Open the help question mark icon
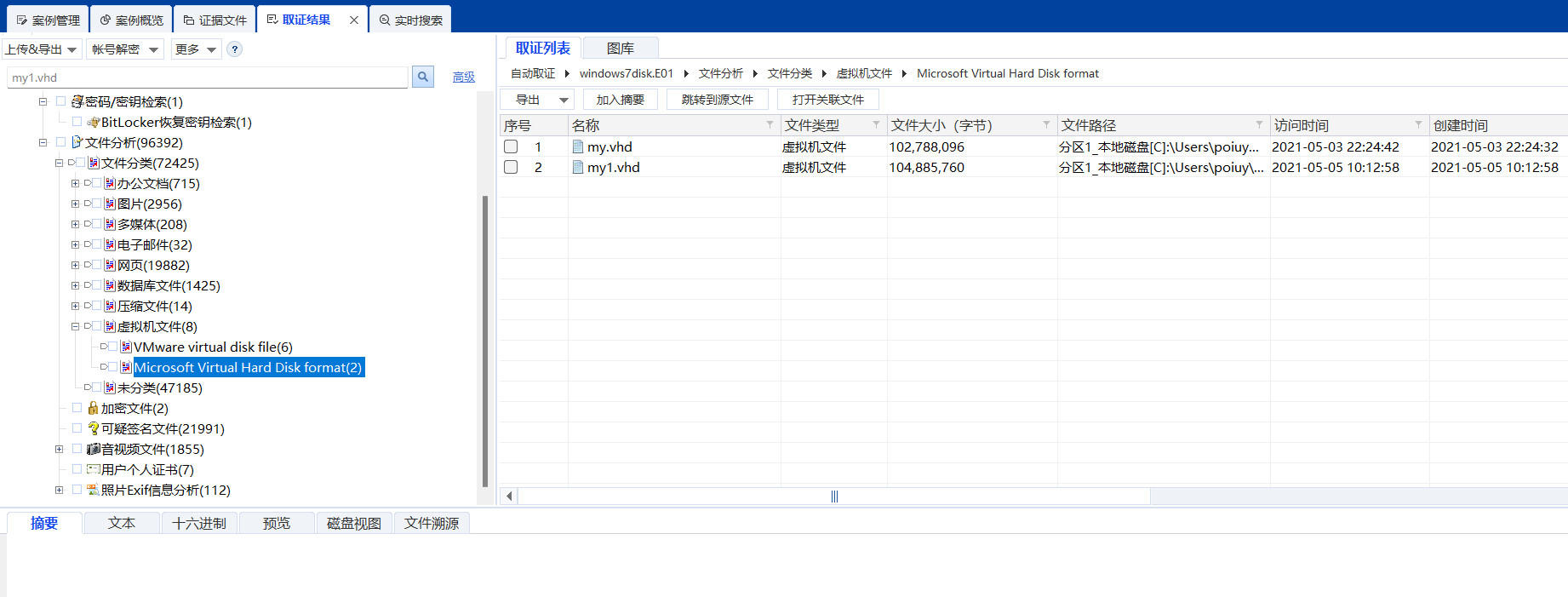The height and width of the screenshot is (597, 1568). (235, 49)
